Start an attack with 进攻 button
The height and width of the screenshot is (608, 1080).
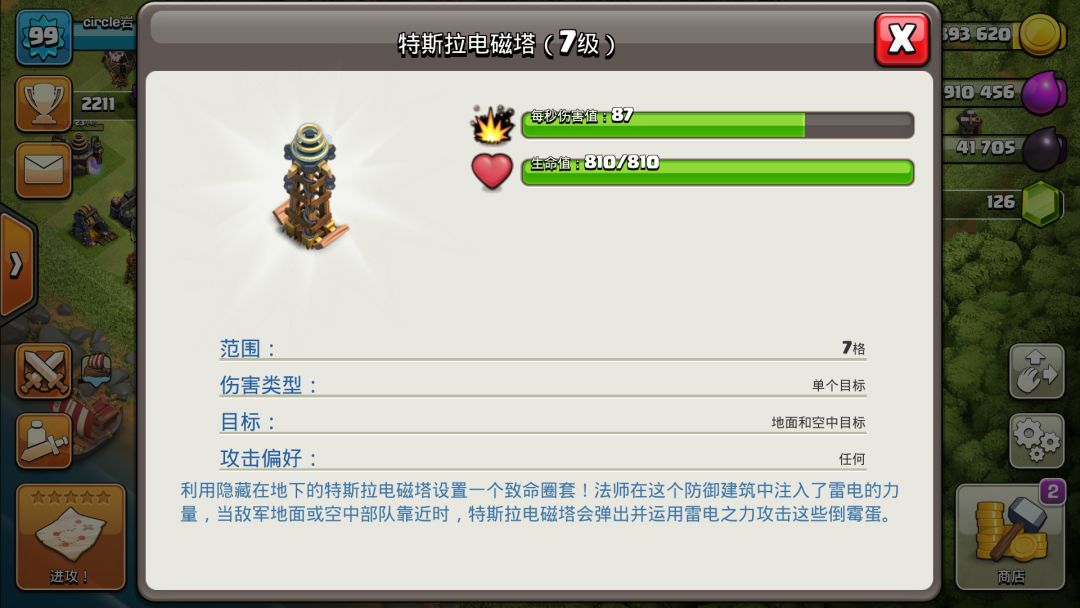70,536
